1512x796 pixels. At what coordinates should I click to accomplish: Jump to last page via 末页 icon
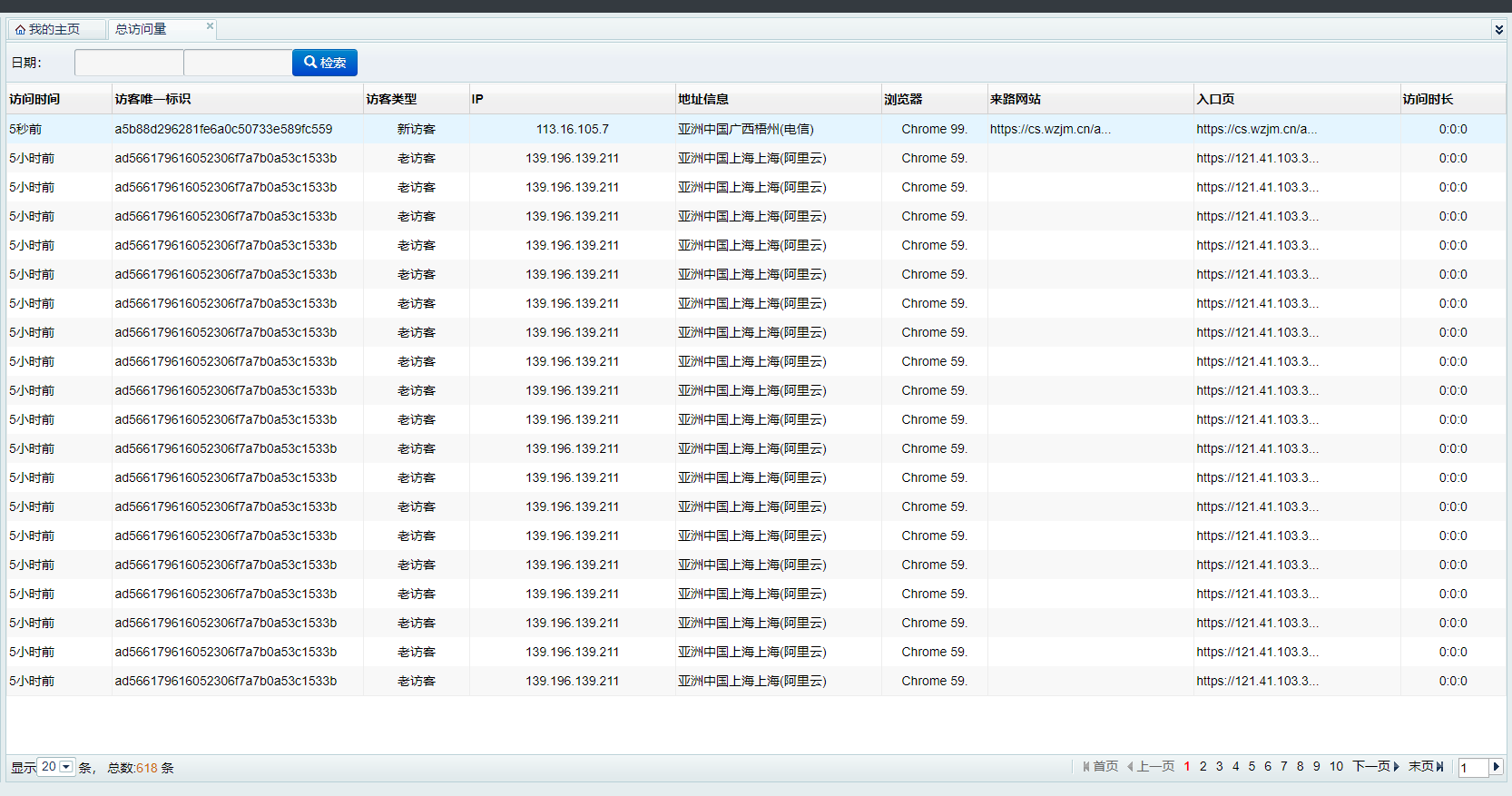1439,767
